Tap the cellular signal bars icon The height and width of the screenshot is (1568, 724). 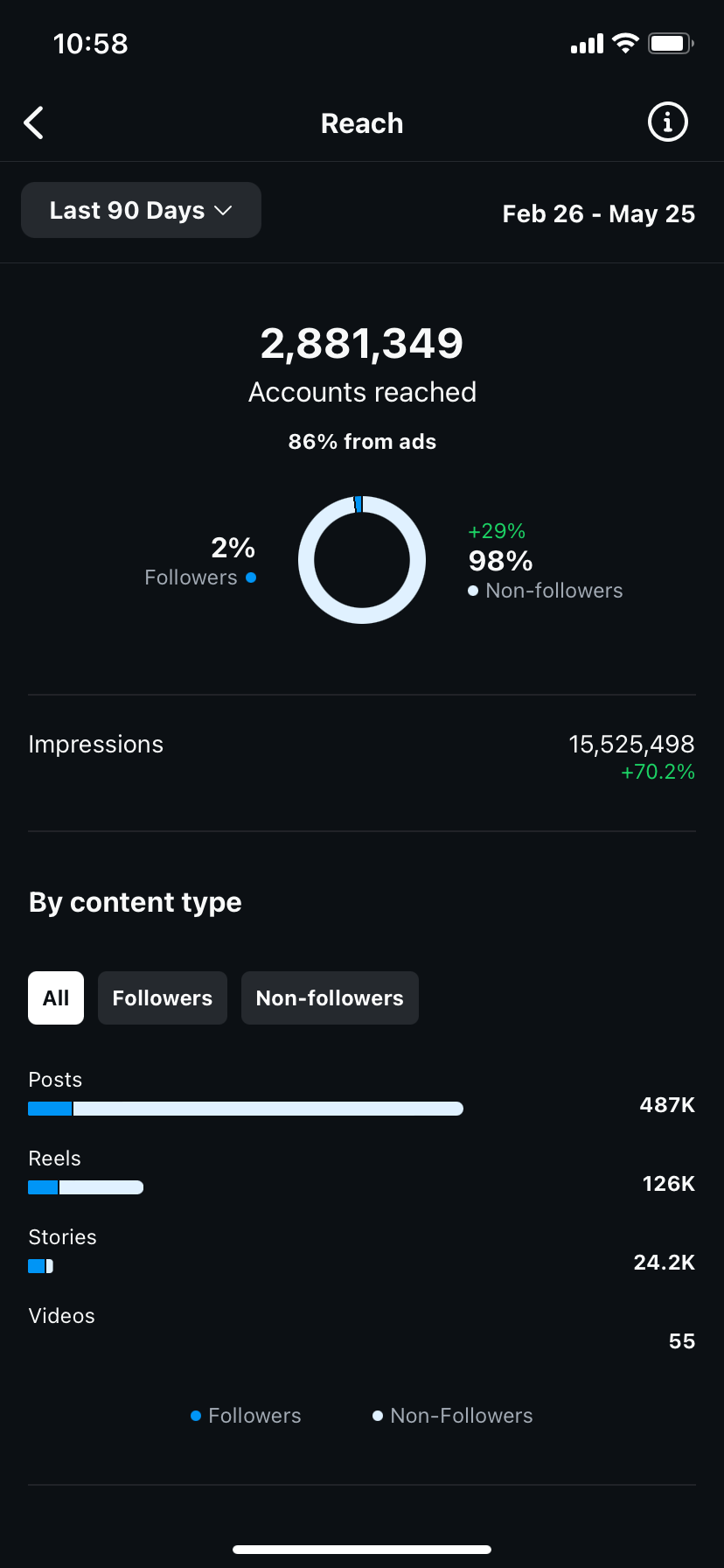point(587,44)
